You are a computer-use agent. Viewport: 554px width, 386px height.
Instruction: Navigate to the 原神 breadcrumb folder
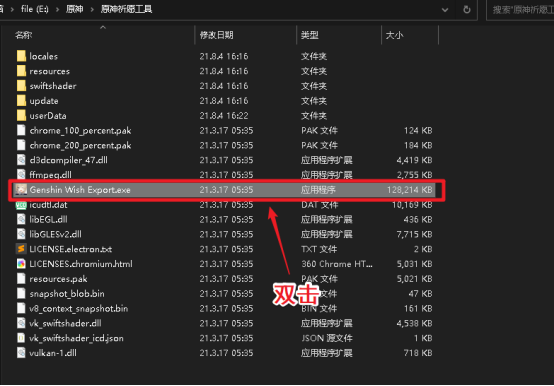pyautogui.click(x=75, y=9)
